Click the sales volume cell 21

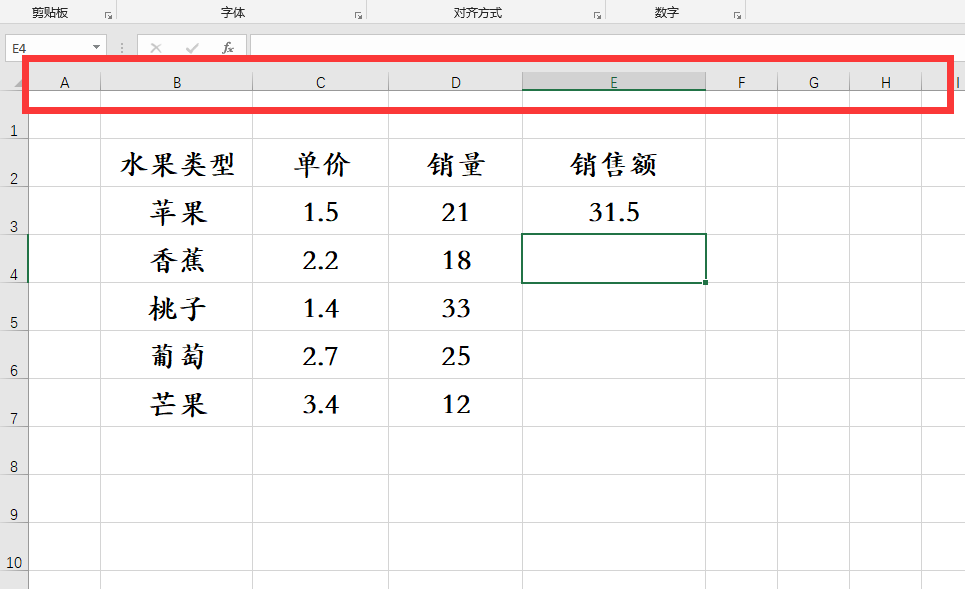coord(455,211)
